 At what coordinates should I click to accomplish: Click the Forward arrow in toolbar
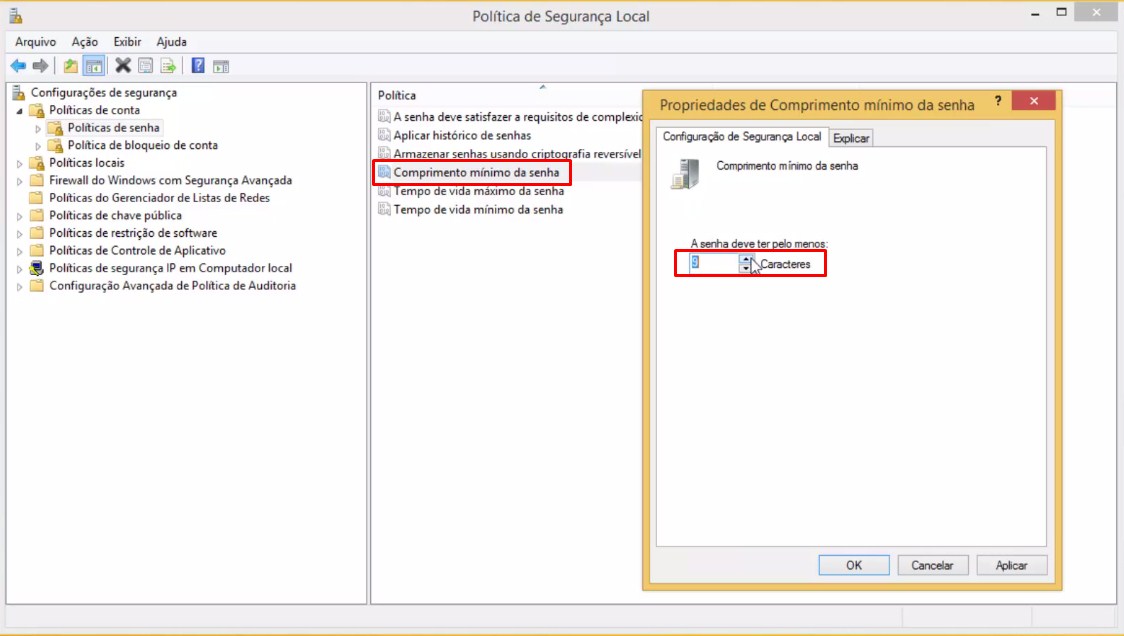41,66
